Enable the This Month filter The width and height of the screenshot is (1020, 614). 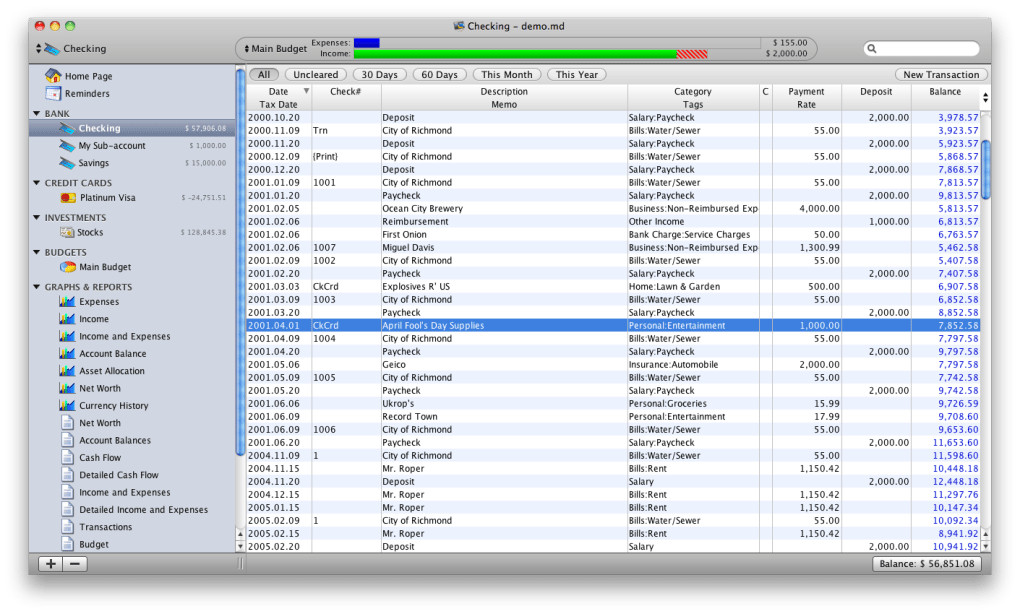(x=507, y=75)
